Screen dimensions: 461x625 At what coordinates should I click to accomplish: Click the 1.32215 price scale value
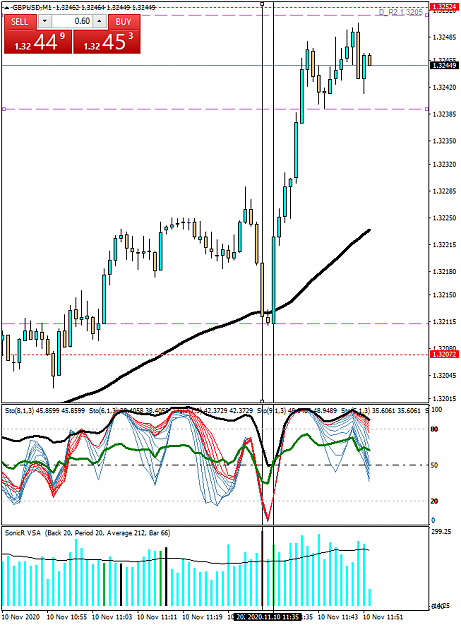(x=444, y=245)
